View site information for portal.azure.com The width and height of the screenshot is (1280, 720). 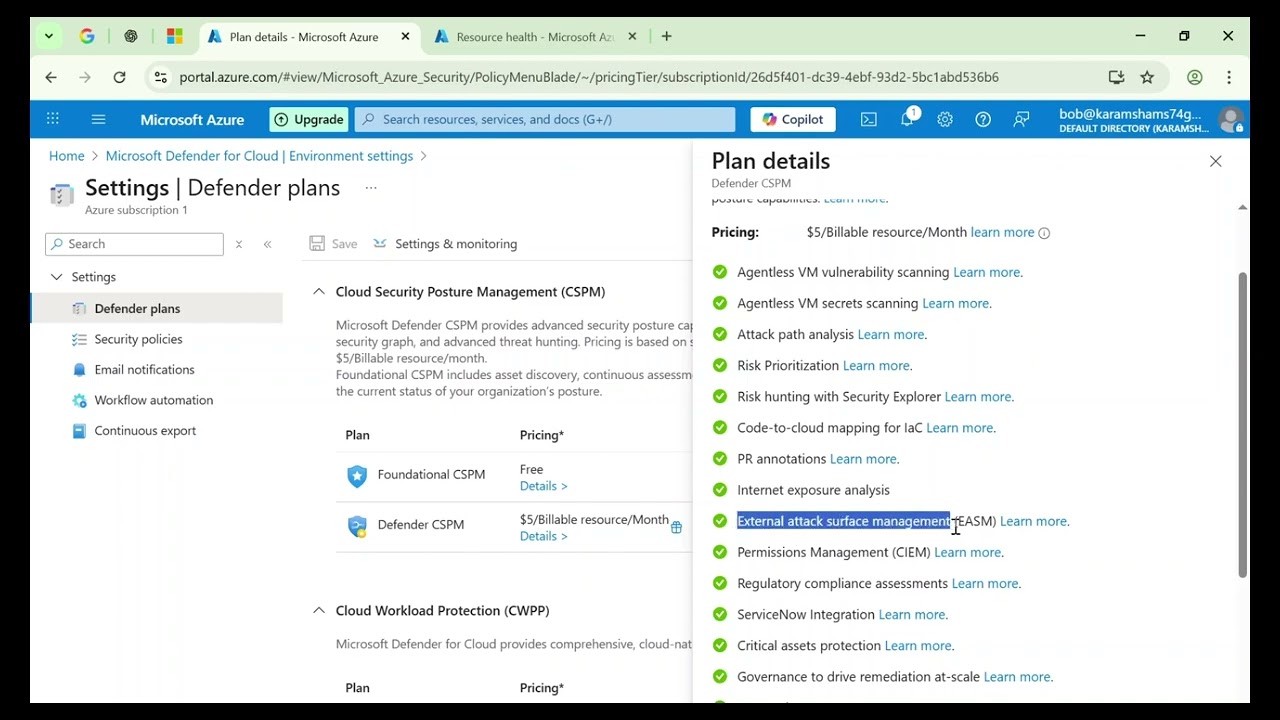click(160, 77)
